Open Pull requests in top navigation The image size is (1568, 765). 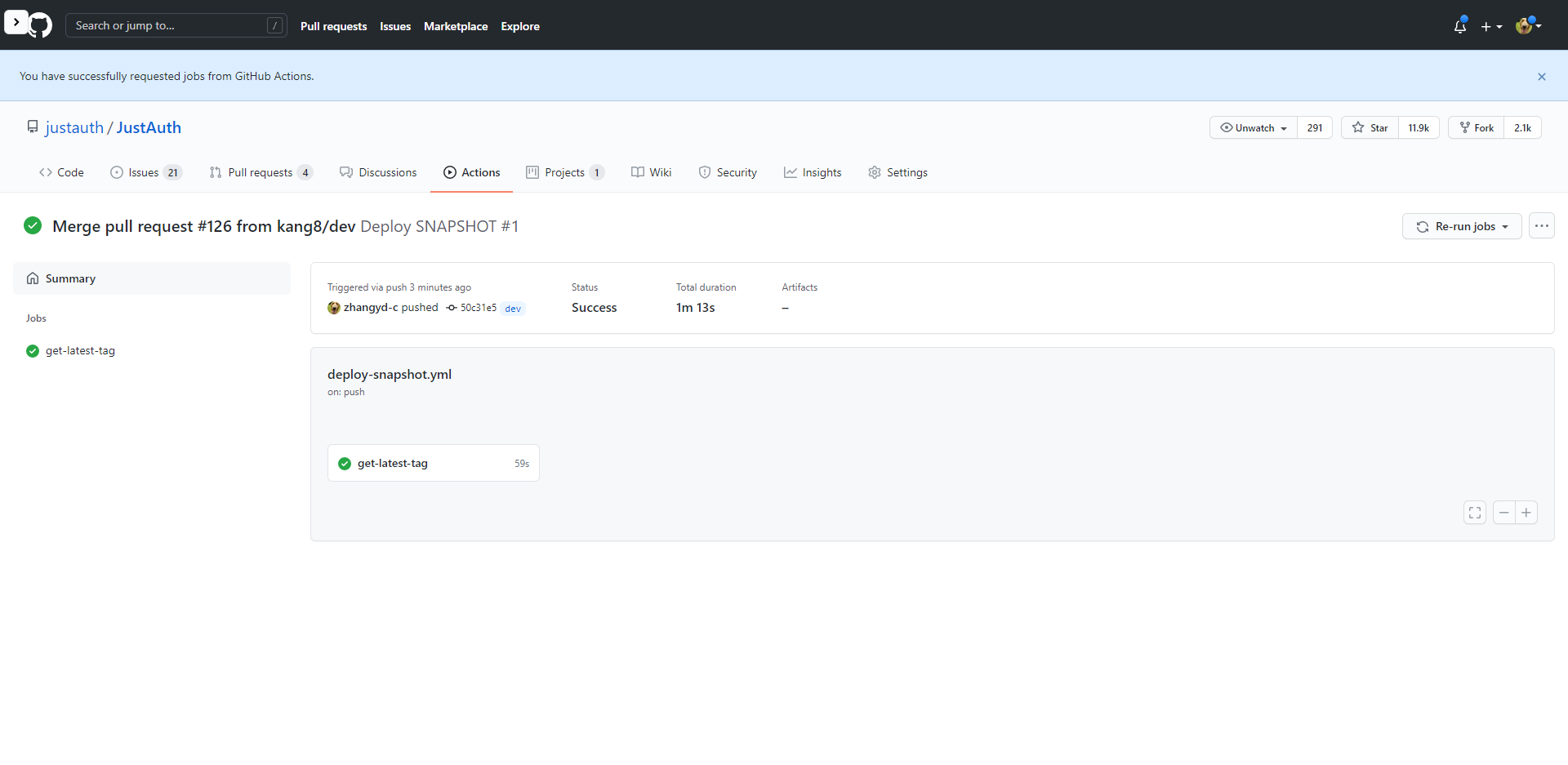click(x=333, y=26)
